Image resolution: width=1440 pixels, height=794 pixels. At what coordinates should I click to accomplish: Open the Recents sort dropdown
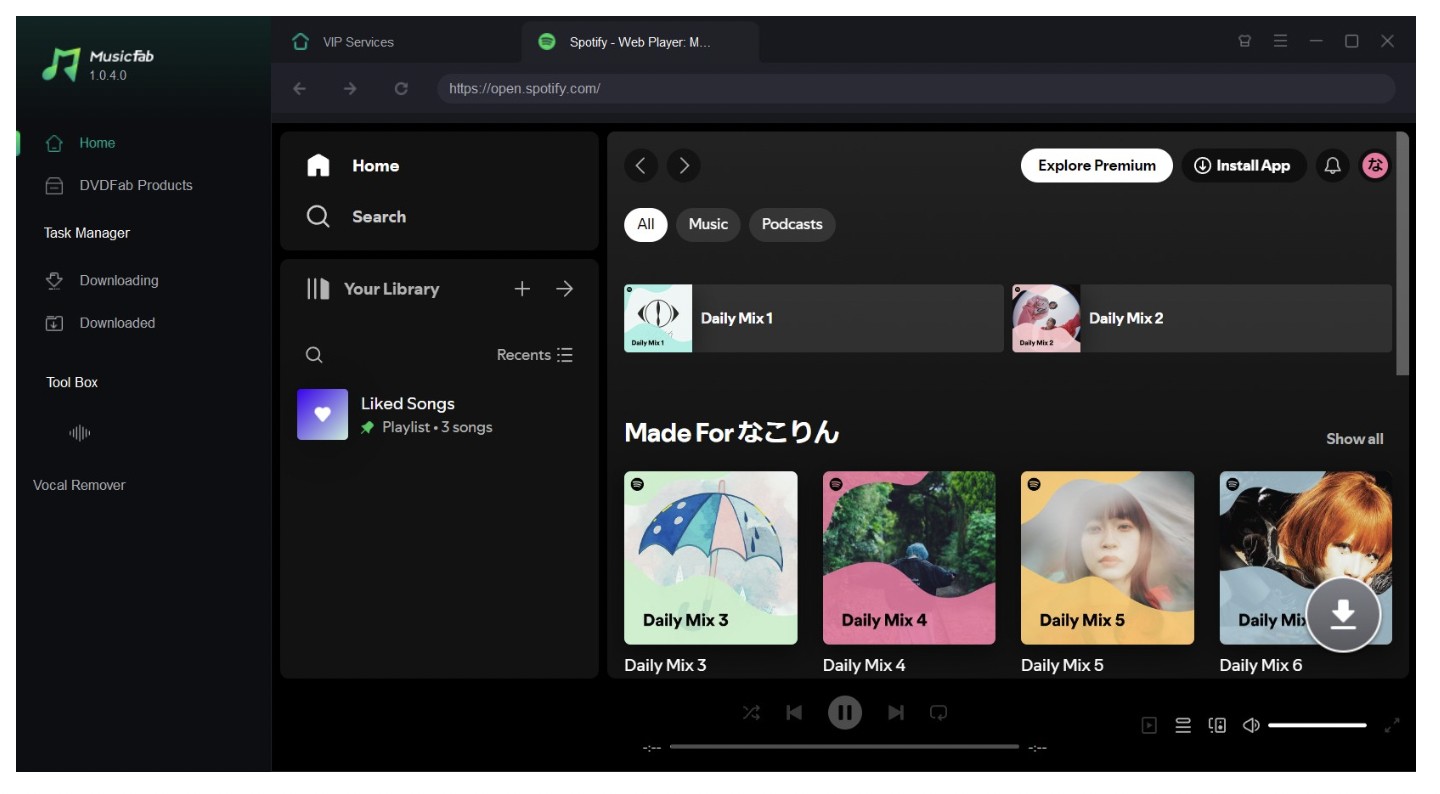coord(535,355)
